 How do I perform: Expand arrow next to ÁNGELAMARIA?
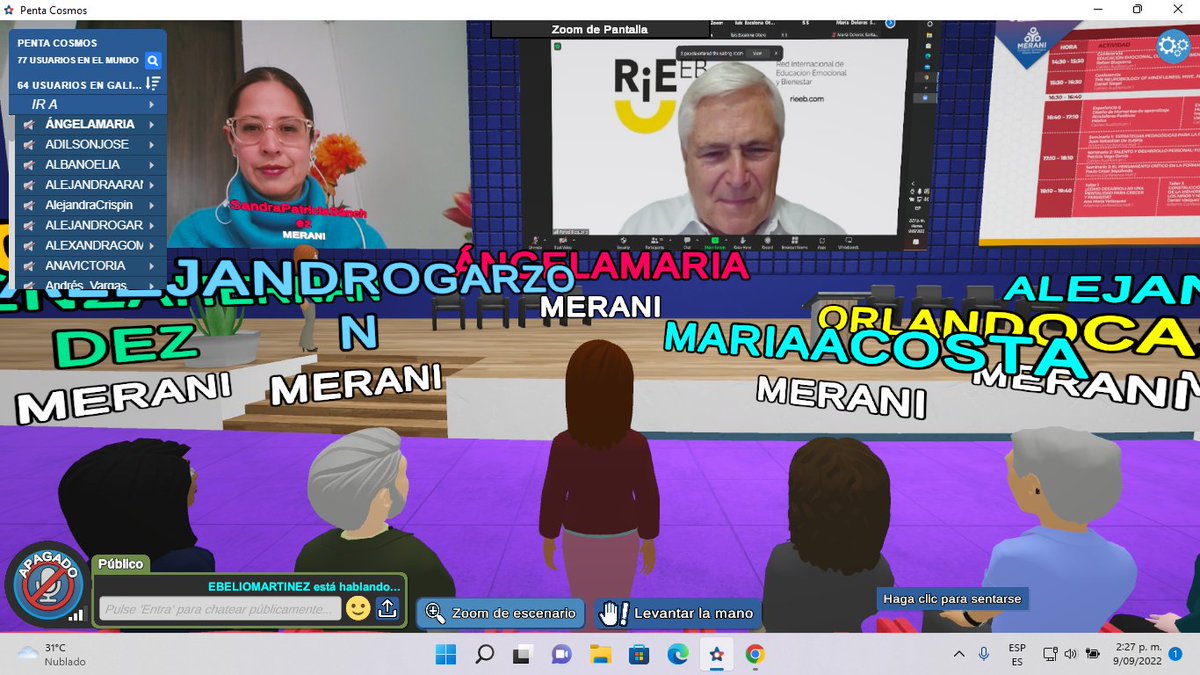click(152, 125)
